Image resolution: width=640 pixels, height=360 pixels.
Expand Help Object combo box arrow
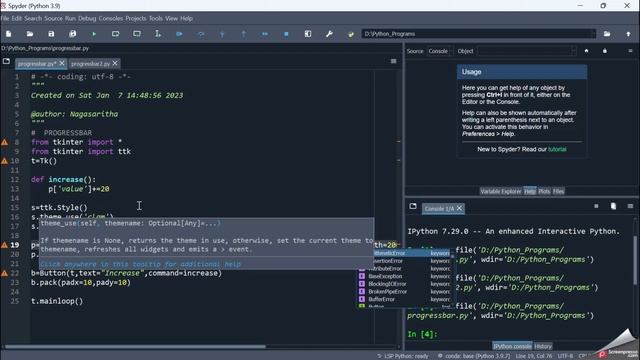click(573, 51)
